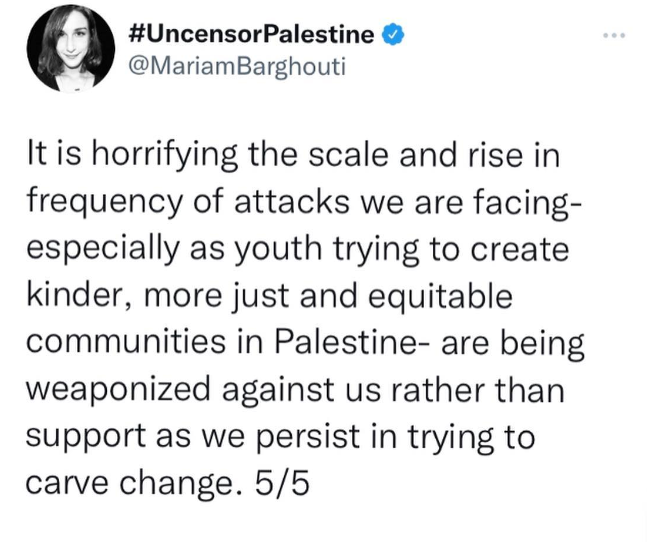Click the phrase frequency of attacks
This screenshot has width=647, height=542.
188,203
